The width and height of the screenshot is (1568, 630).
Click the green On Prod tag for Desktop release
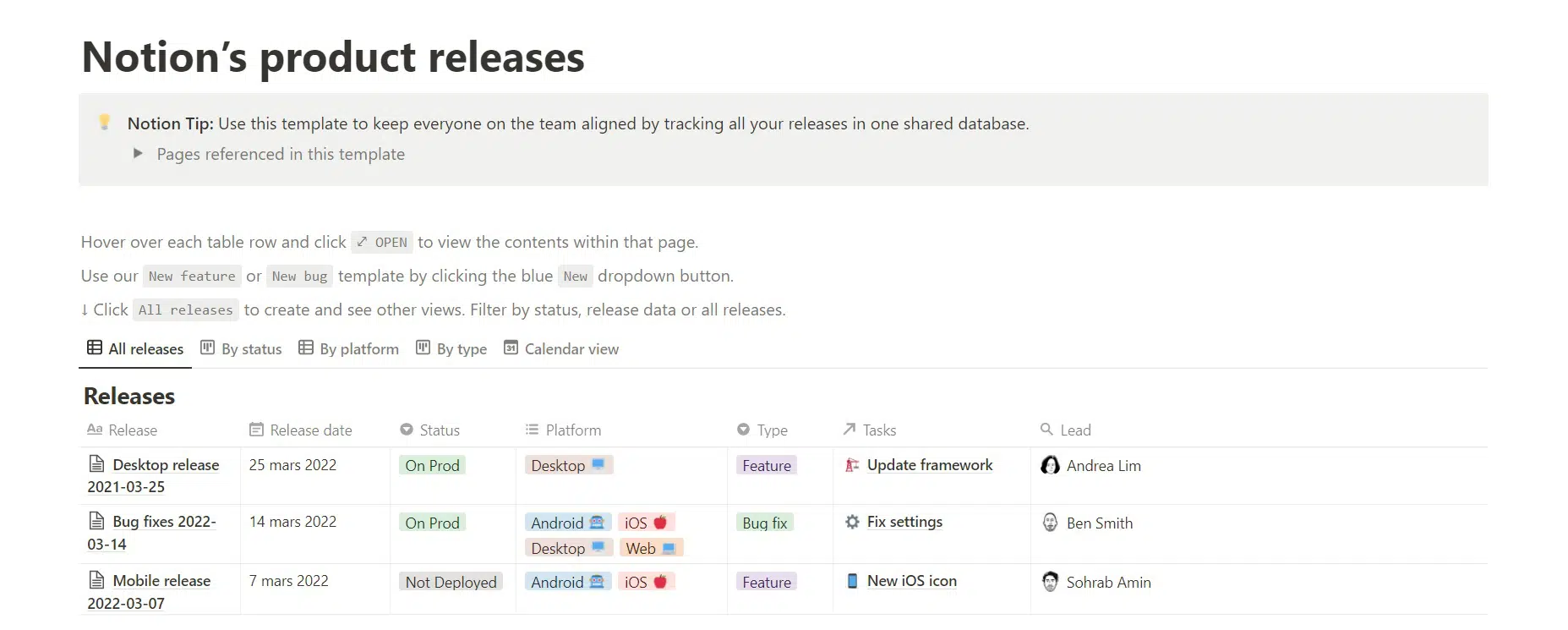point(432,466)
